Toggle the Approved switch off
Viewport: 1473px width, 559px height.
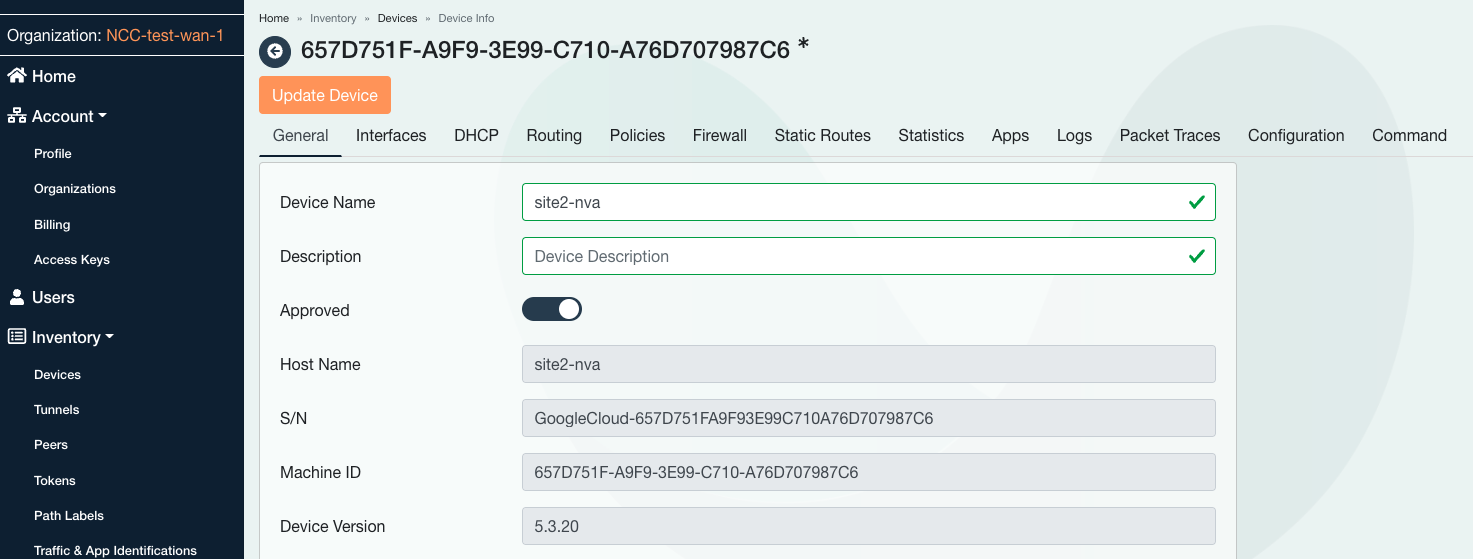[x=552, y=309]
